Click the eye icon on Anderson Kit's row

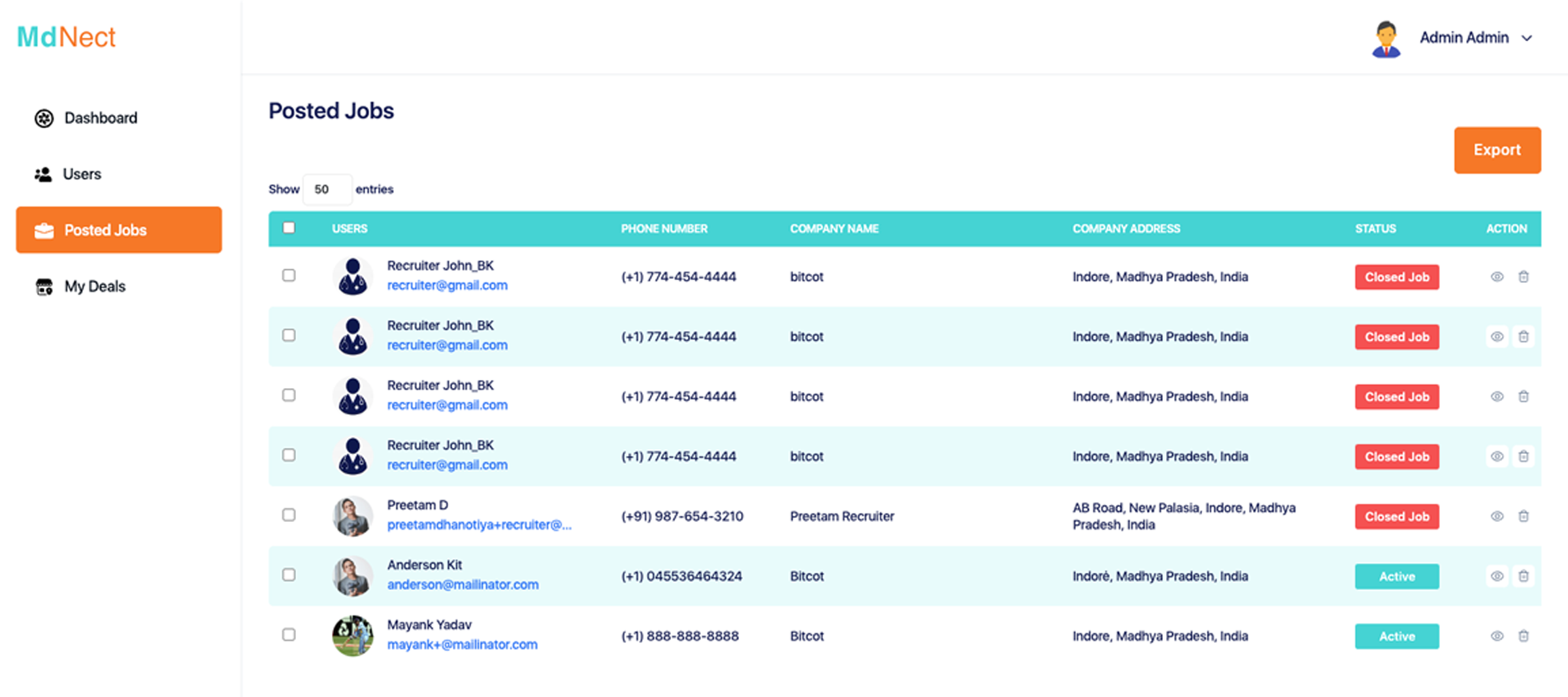(x=1497, y=576)
